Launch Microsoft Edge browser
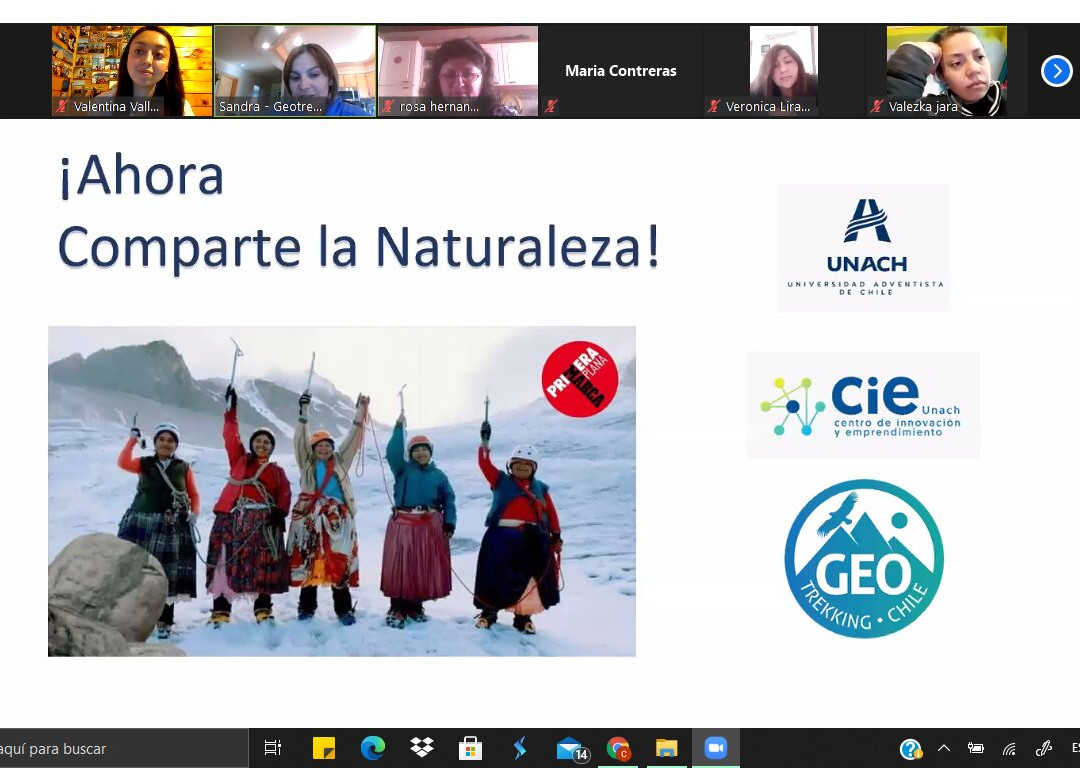Screen dimensions: 1080x768 coord(373,748)
